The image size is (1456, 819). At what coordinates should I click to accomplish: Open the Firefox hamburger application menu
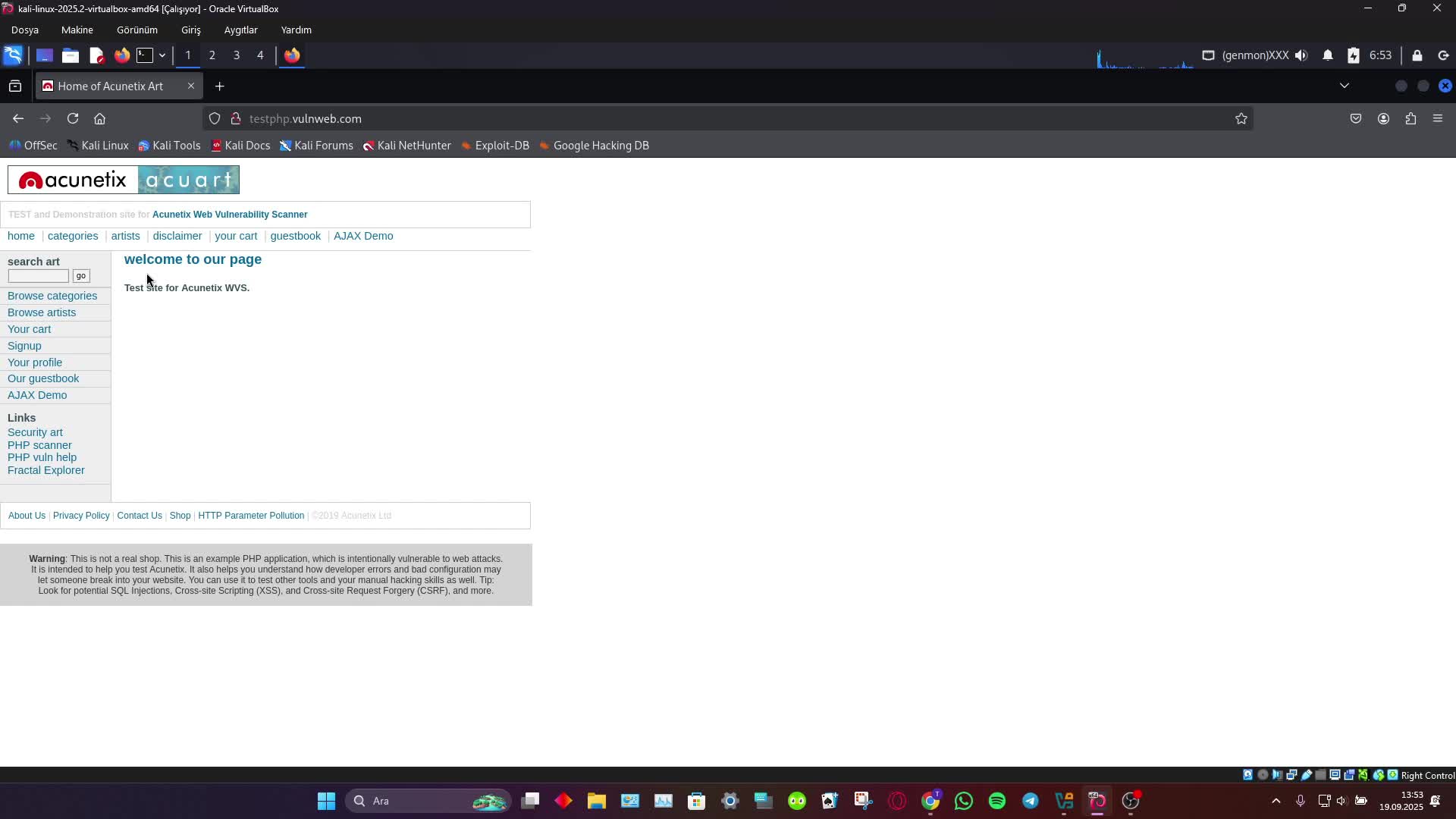point(1438,118)
